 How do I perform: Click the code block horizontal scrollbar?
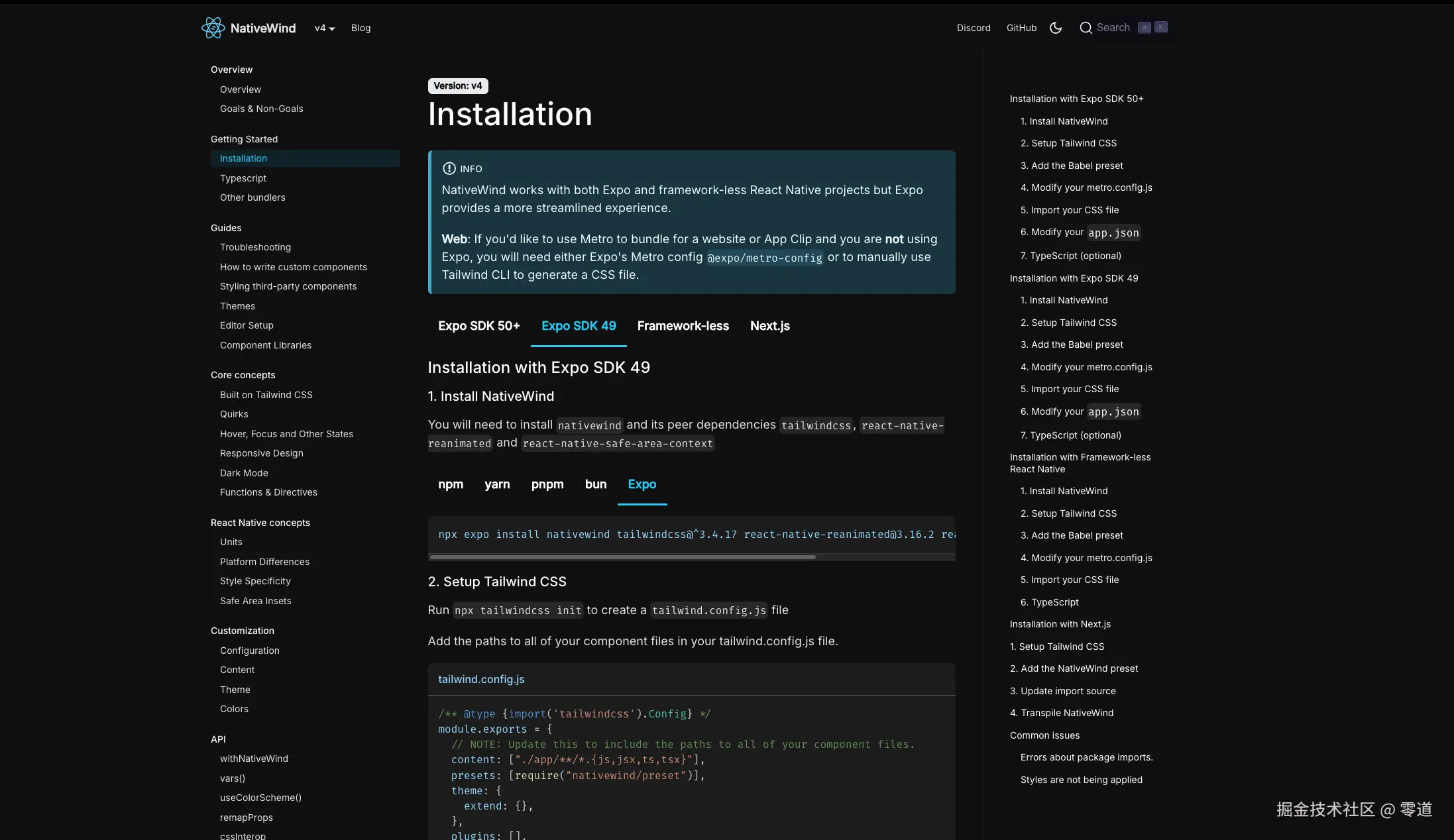[x=623, y=557]
